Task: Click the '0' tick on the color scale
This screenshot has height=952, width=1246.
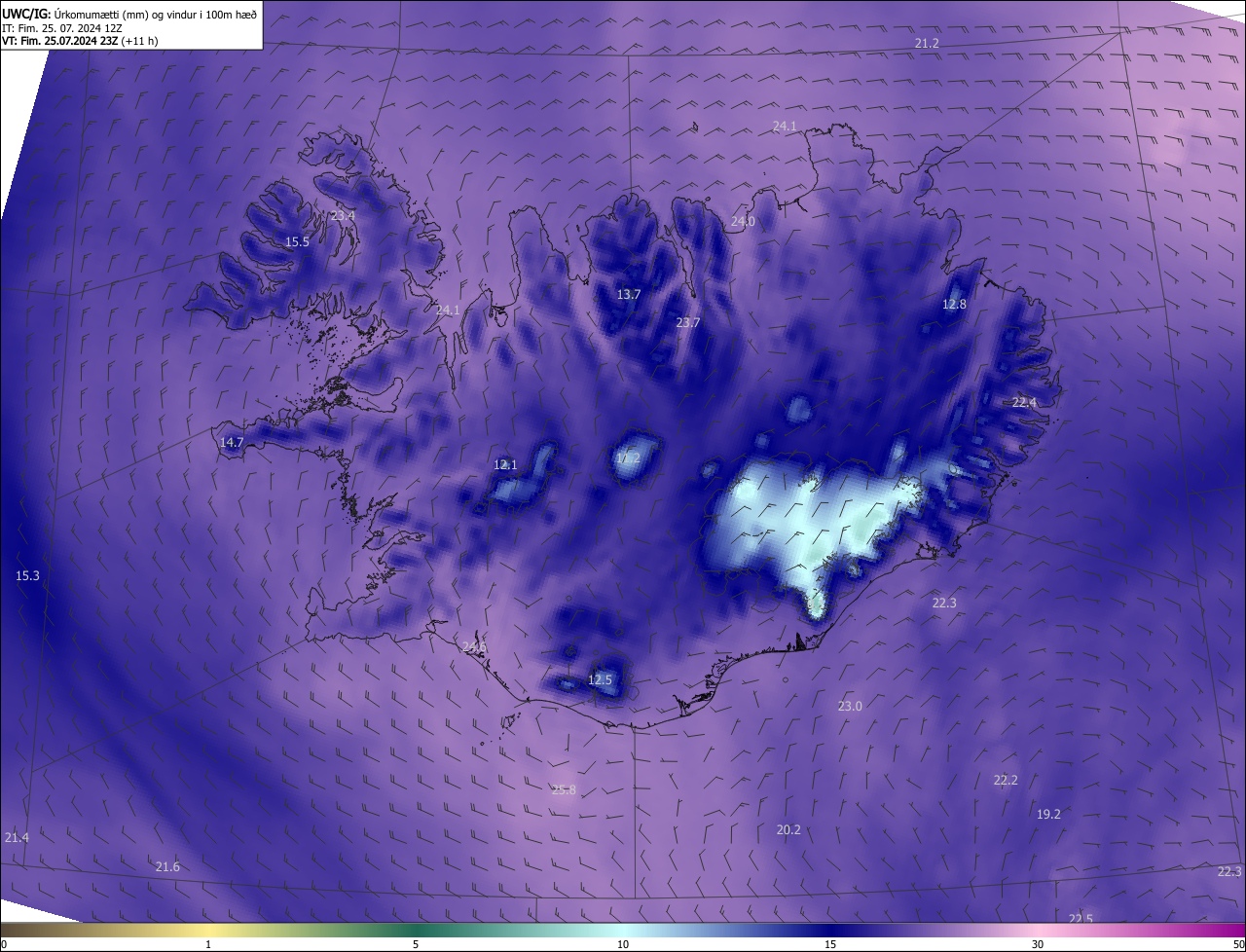Action: click(4, 944)
